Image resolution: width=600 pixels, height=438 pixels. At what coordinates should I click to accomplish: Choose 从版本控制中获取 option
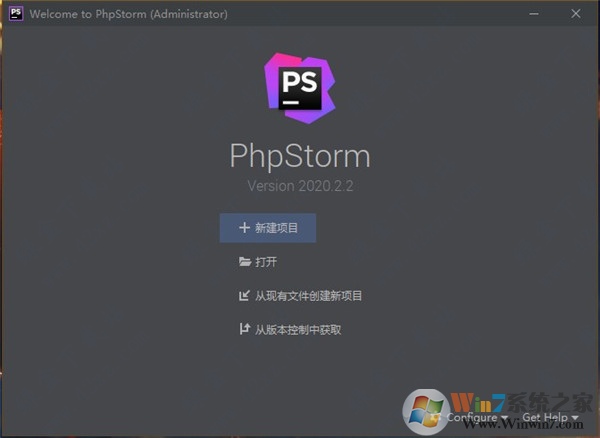(290, 329)
